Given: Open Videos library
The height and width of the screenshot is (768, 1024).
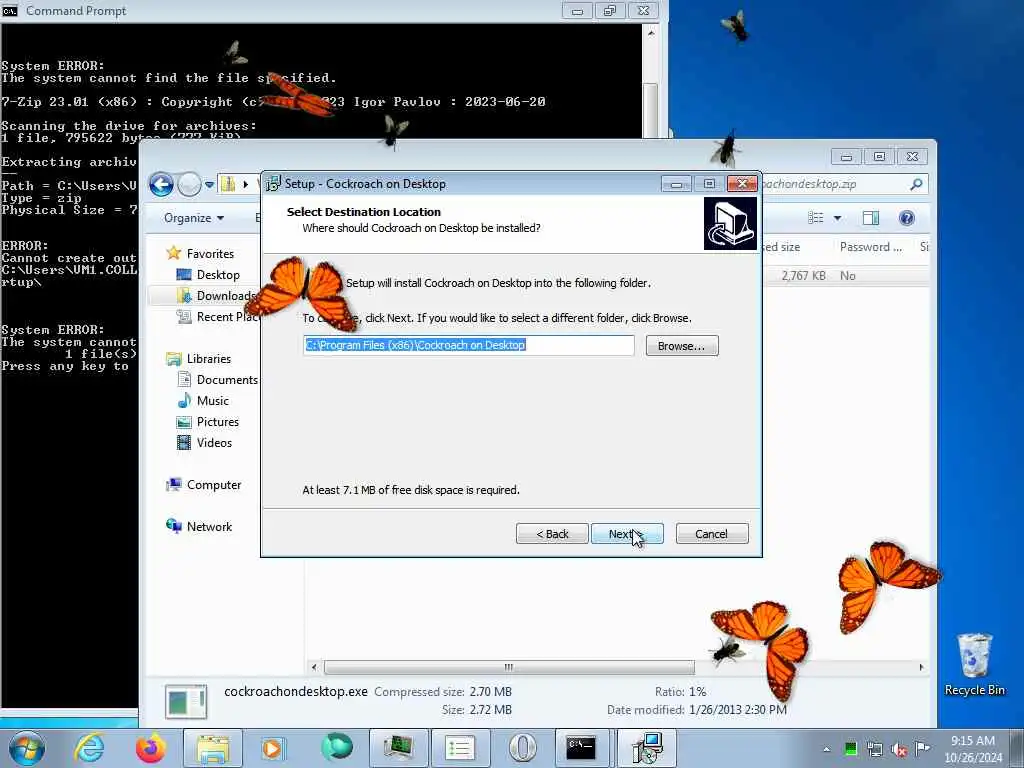Looking at the screenshot, I should pyautogui.click(x=214, y=442).
